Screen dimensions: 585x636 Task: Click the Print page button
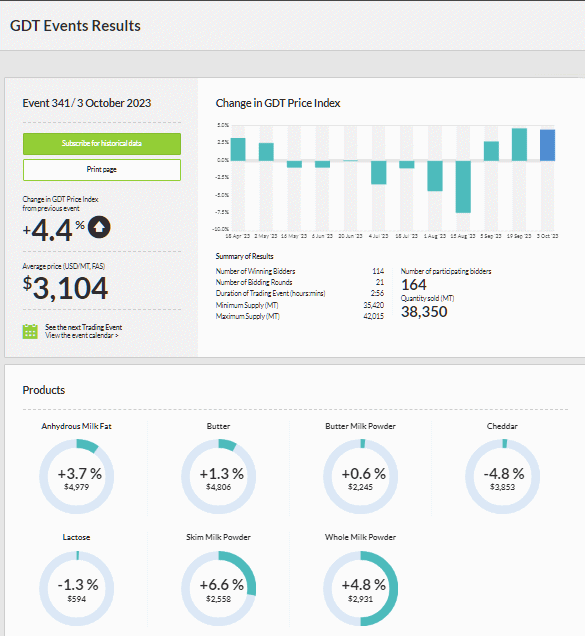point(102,170)
